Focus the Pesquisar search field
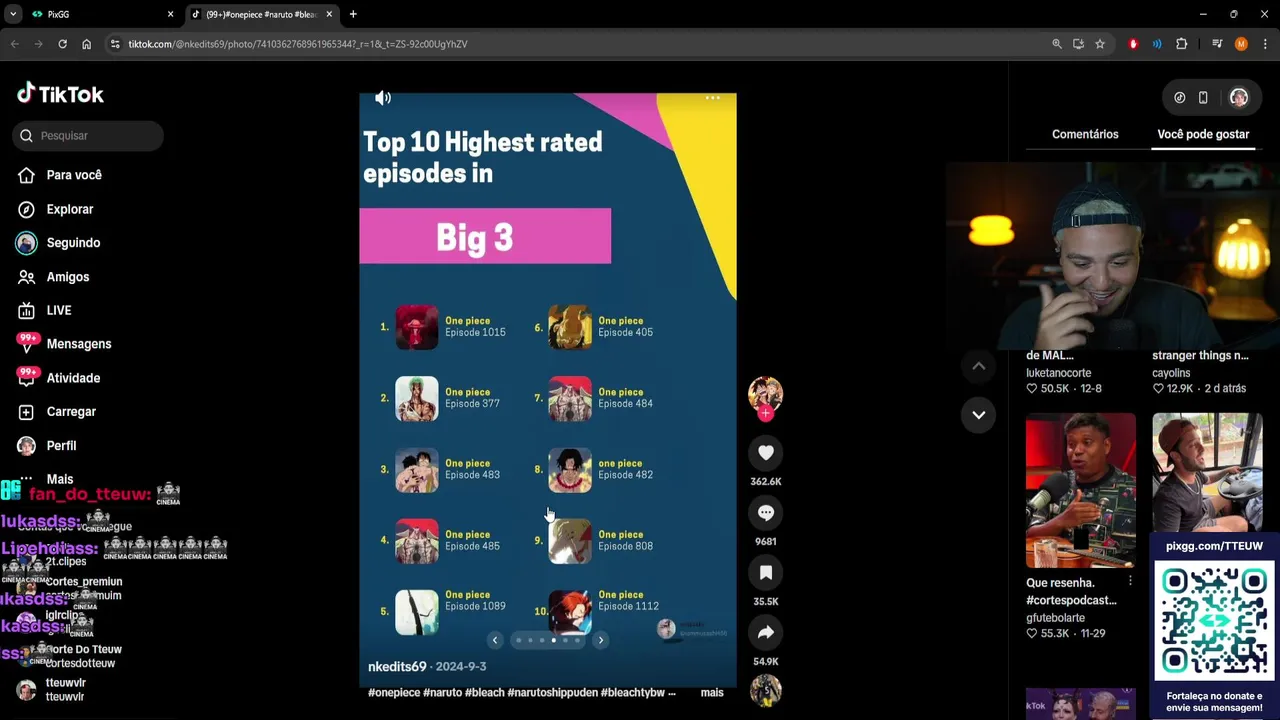This screenshot has height=720, width=1280. point(88,136)
